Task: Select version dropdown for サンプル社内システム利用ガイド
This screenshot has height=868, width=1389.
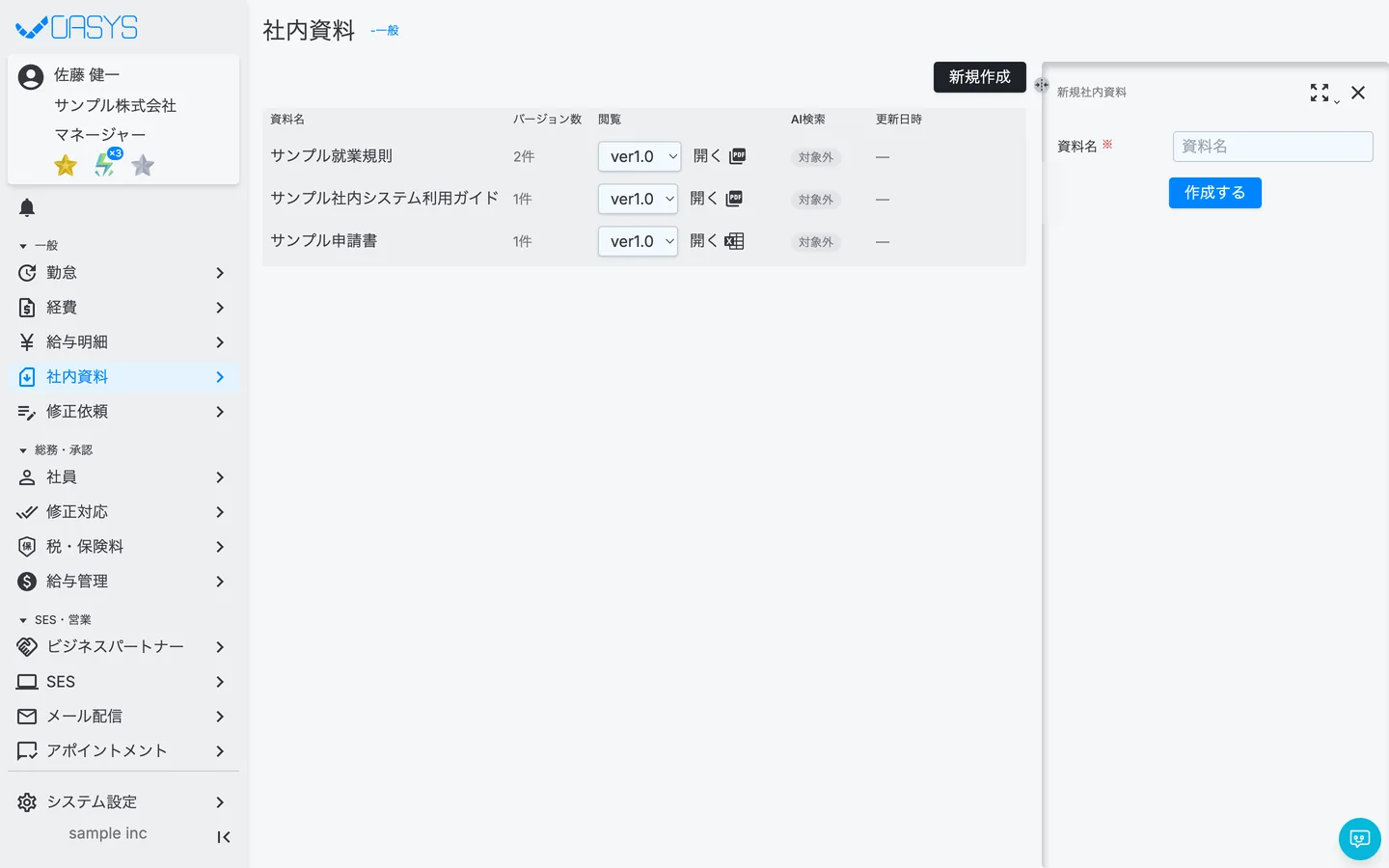Action: click(x=638, y=199)
